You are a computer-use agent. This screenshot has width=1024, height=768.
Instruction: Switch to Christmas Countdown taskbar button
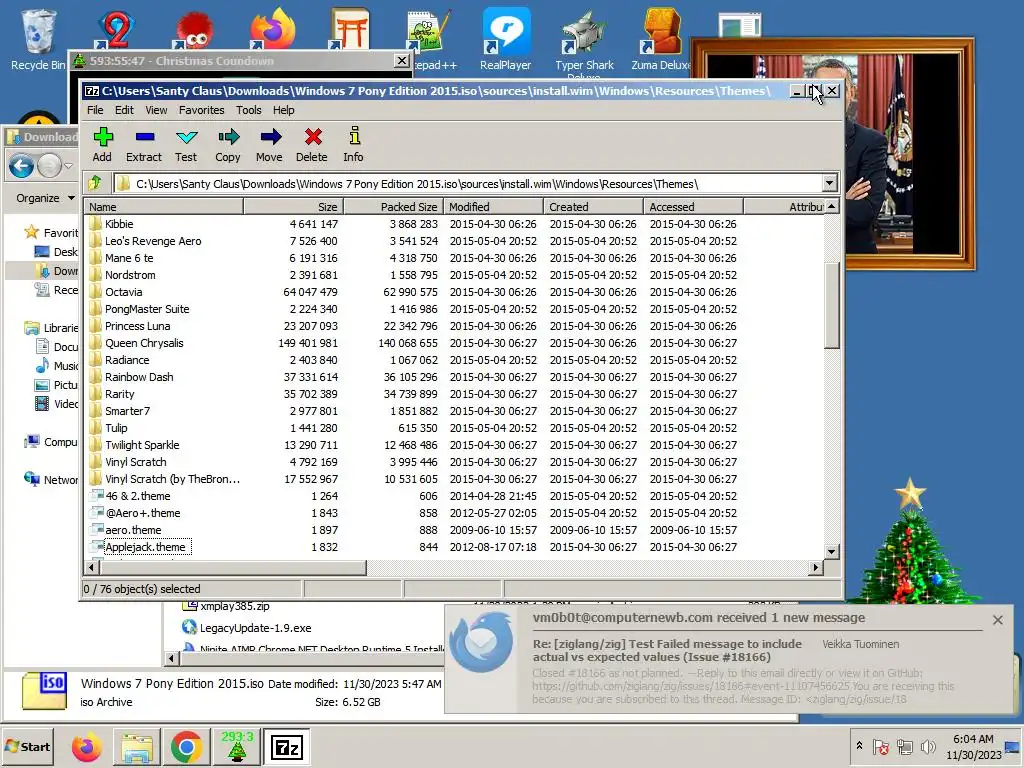236,747
